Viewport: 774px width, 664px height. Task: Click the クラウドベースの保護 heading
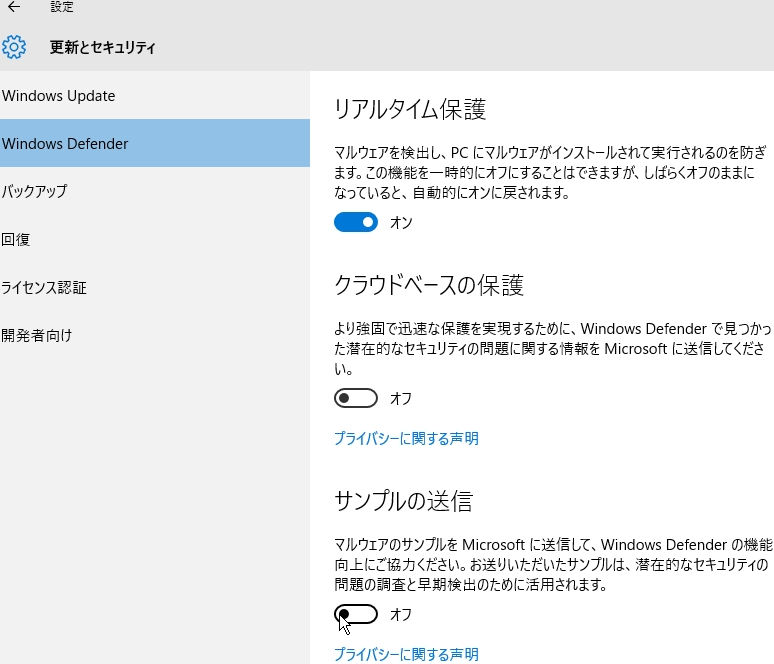point(429,285)
